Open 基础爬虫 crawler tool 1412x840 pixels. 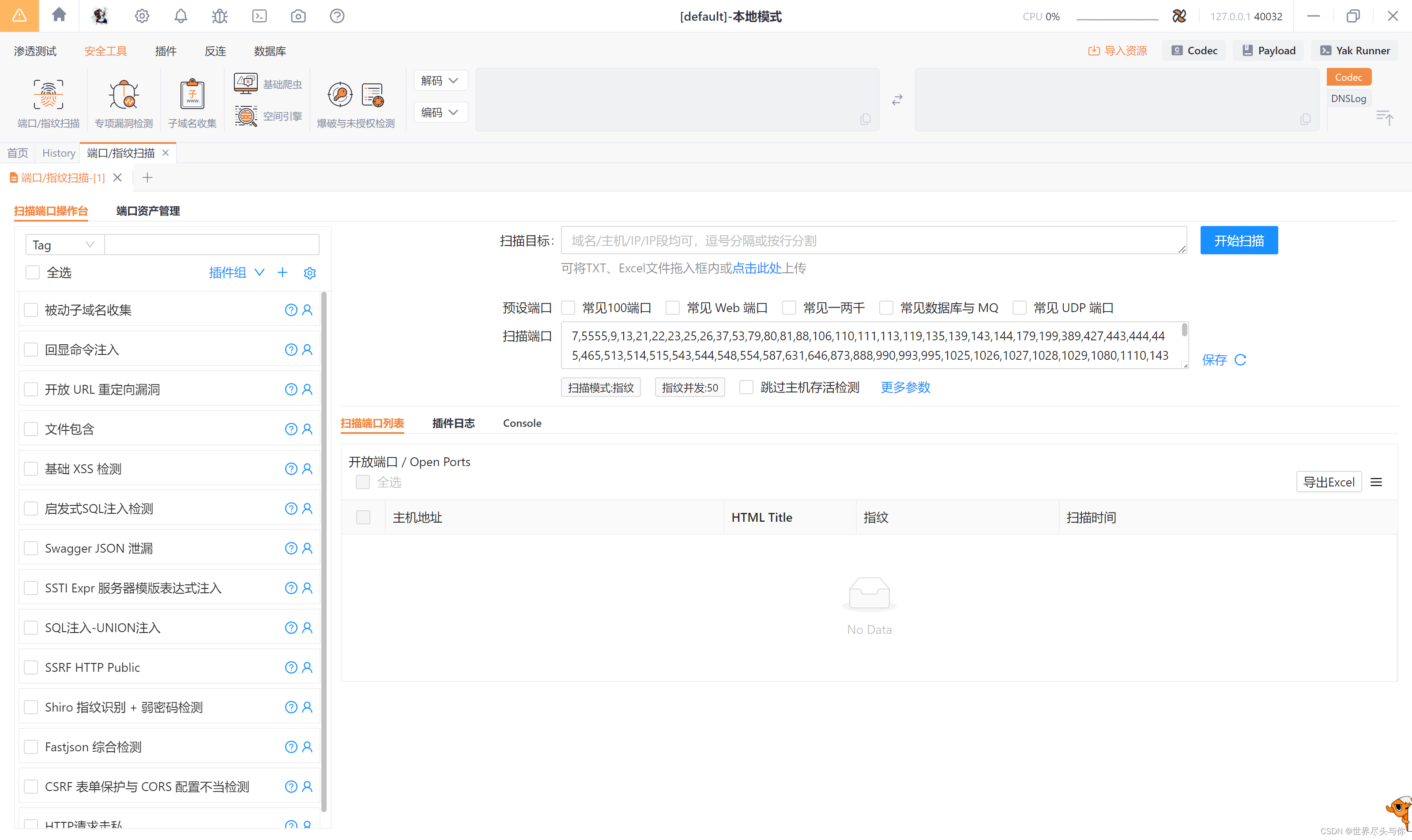tap(268, 84)
